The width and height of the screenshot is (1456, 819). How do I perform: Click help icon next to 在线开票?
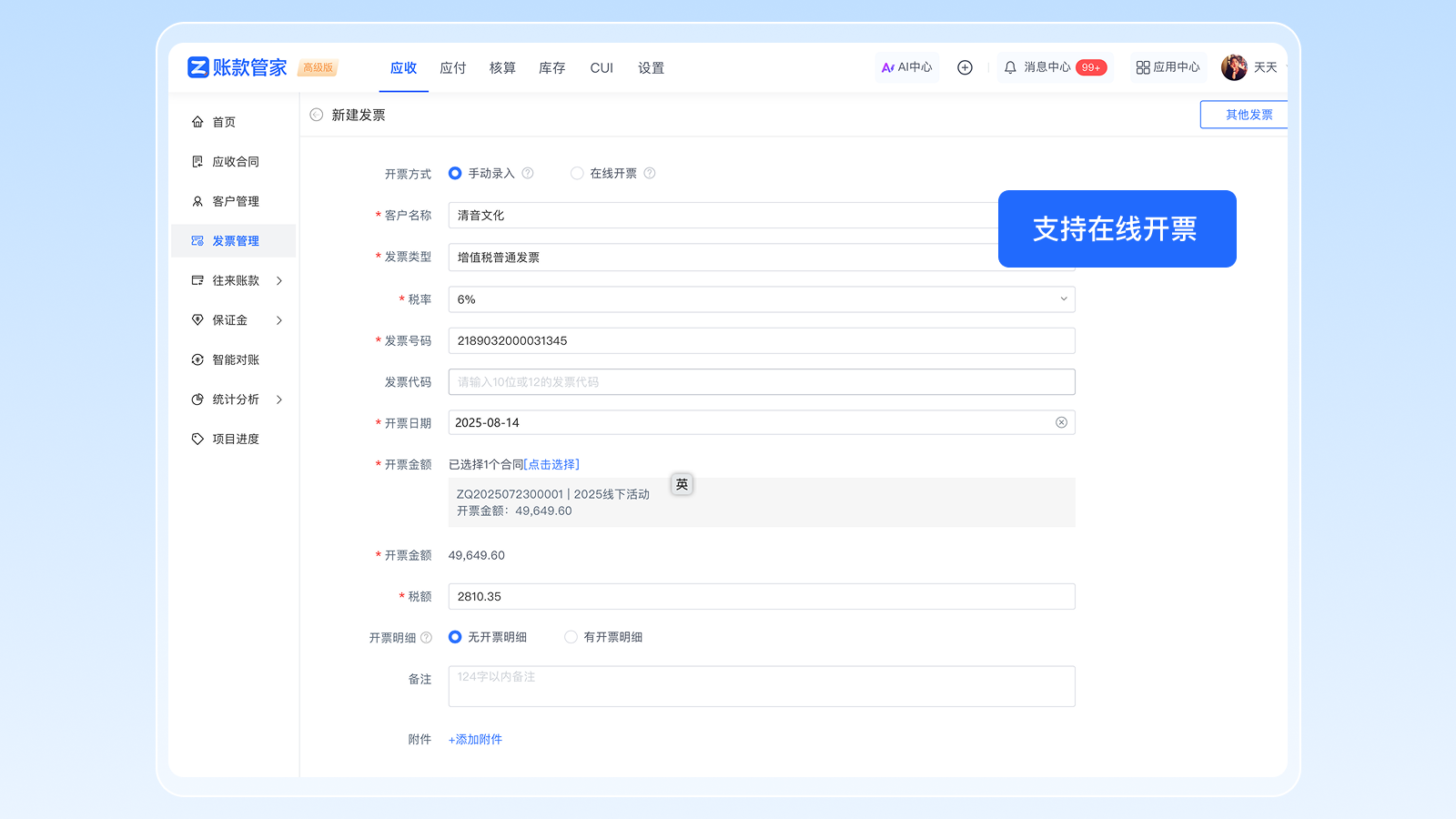click(x=650, y=173)
